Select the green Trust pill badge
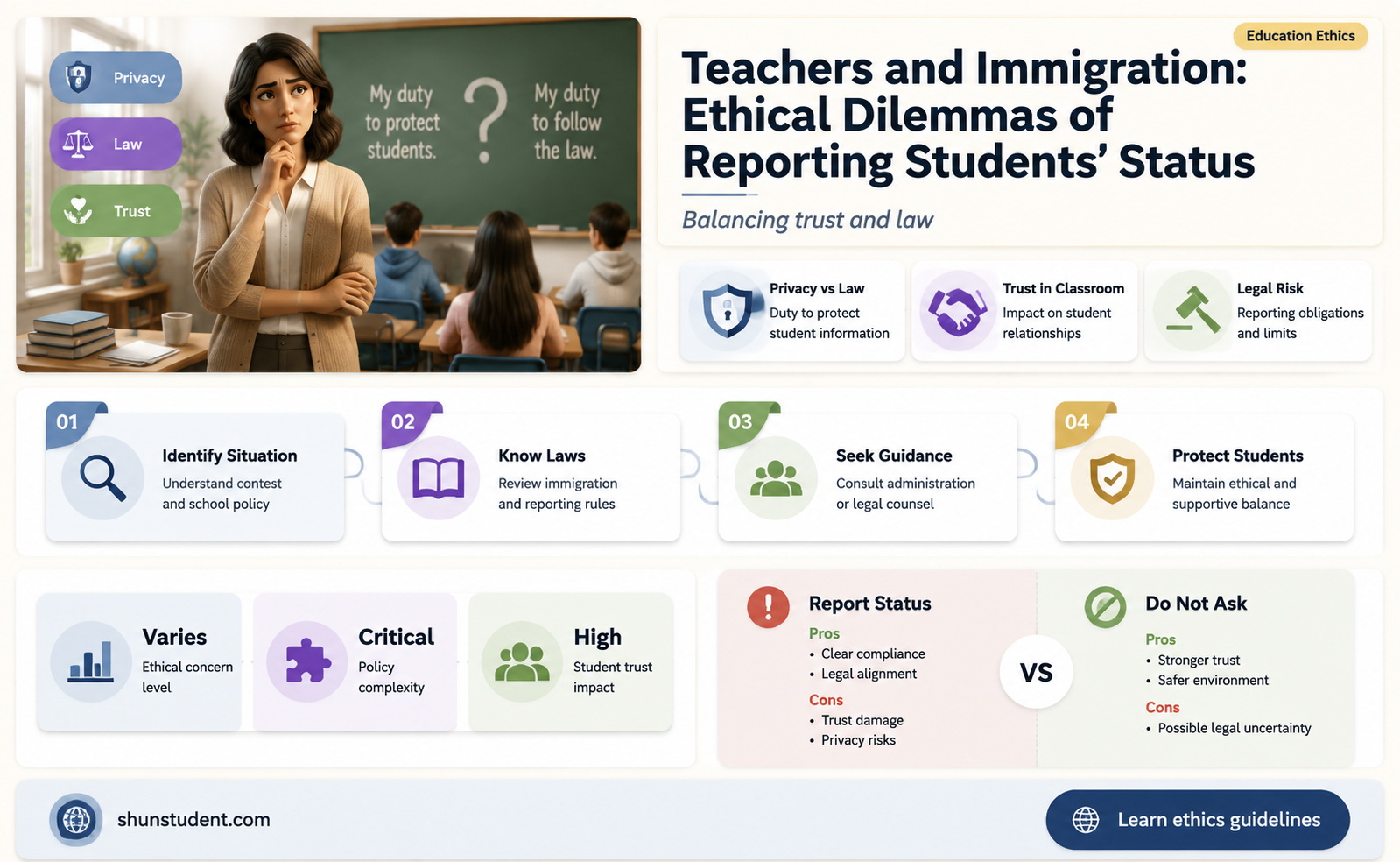1400x862 pixels. 116,211
